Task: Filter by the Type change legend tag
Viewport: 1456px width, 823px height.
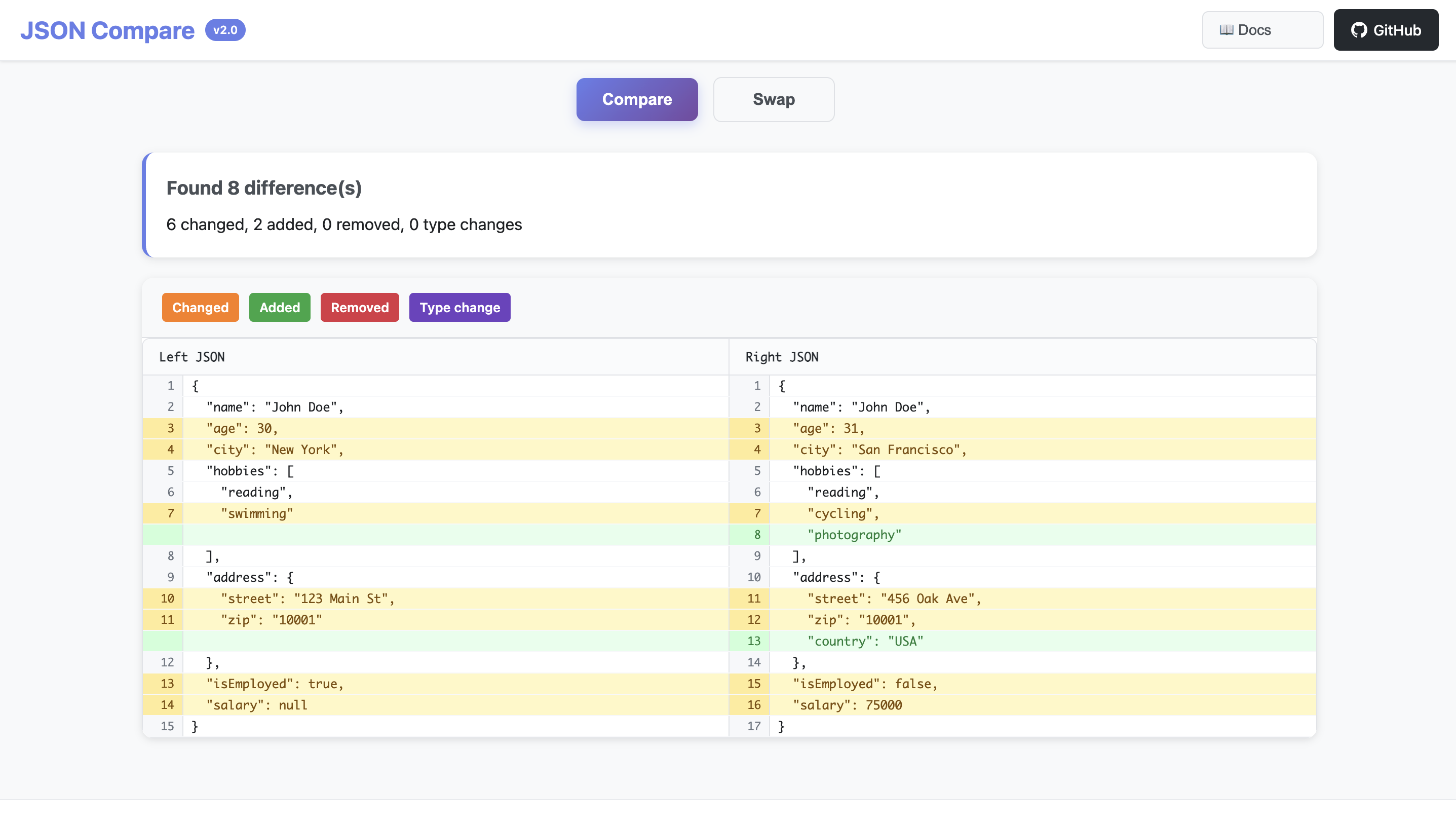Action: 459,308
